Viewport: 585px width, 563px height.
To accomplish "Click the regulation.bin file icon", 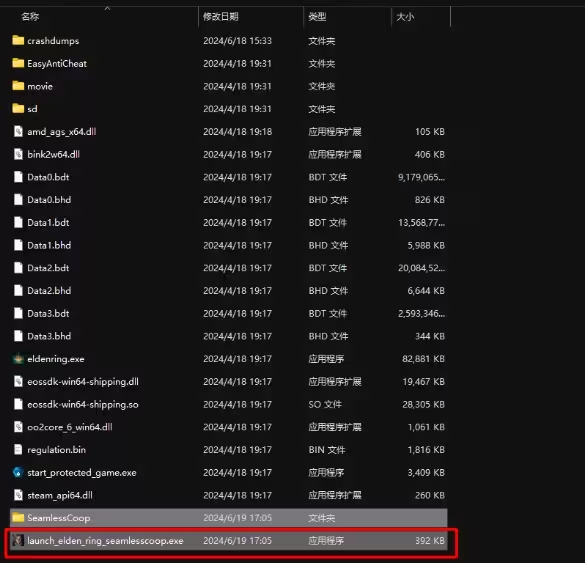I will [18, 450].
